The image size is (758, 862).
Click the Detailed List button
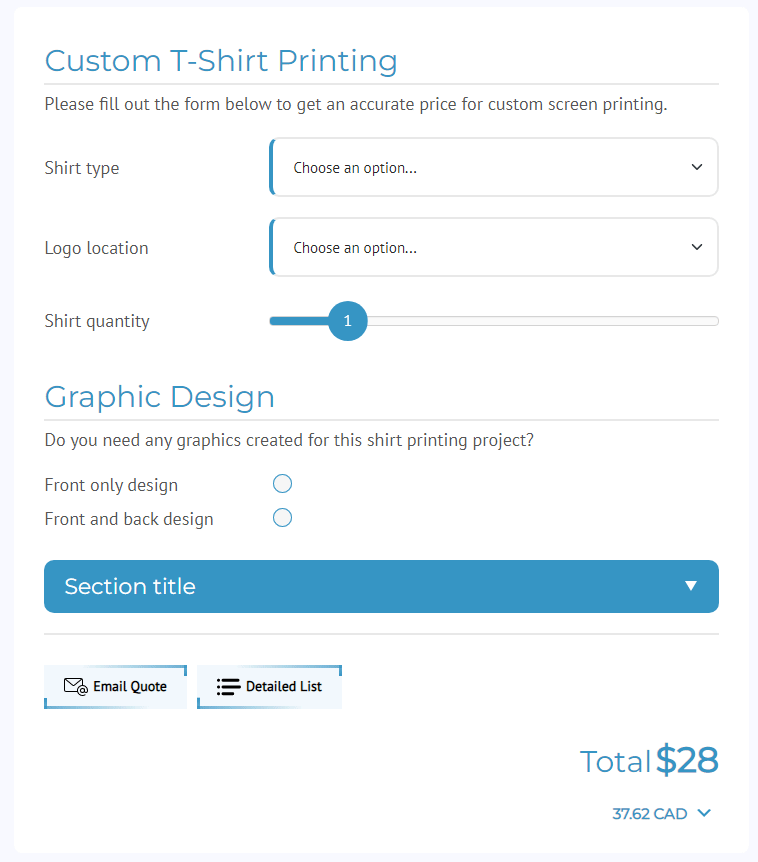[x=269, y=687]
